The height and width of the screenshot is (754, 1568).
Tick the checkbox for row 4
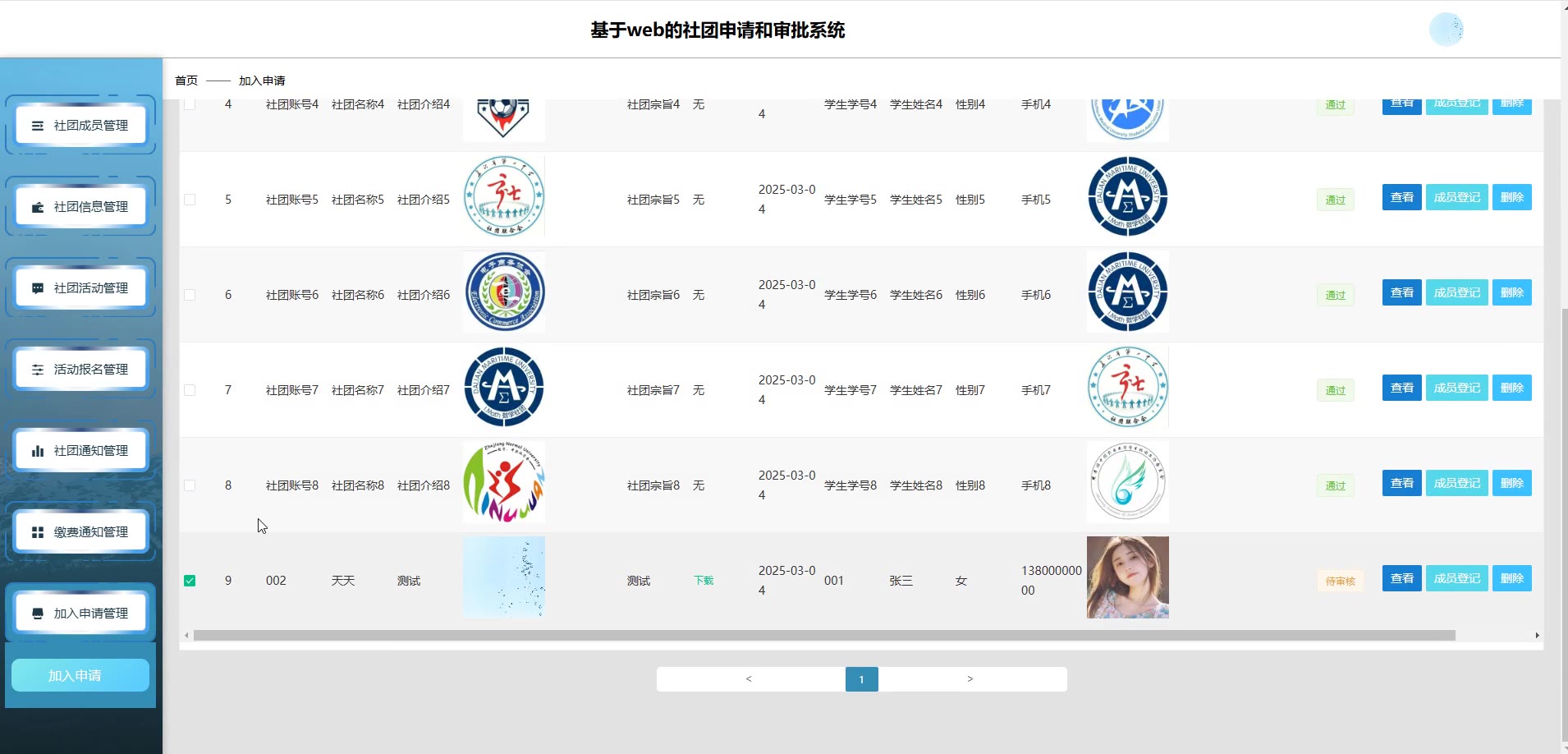click(x=190, y=104)
